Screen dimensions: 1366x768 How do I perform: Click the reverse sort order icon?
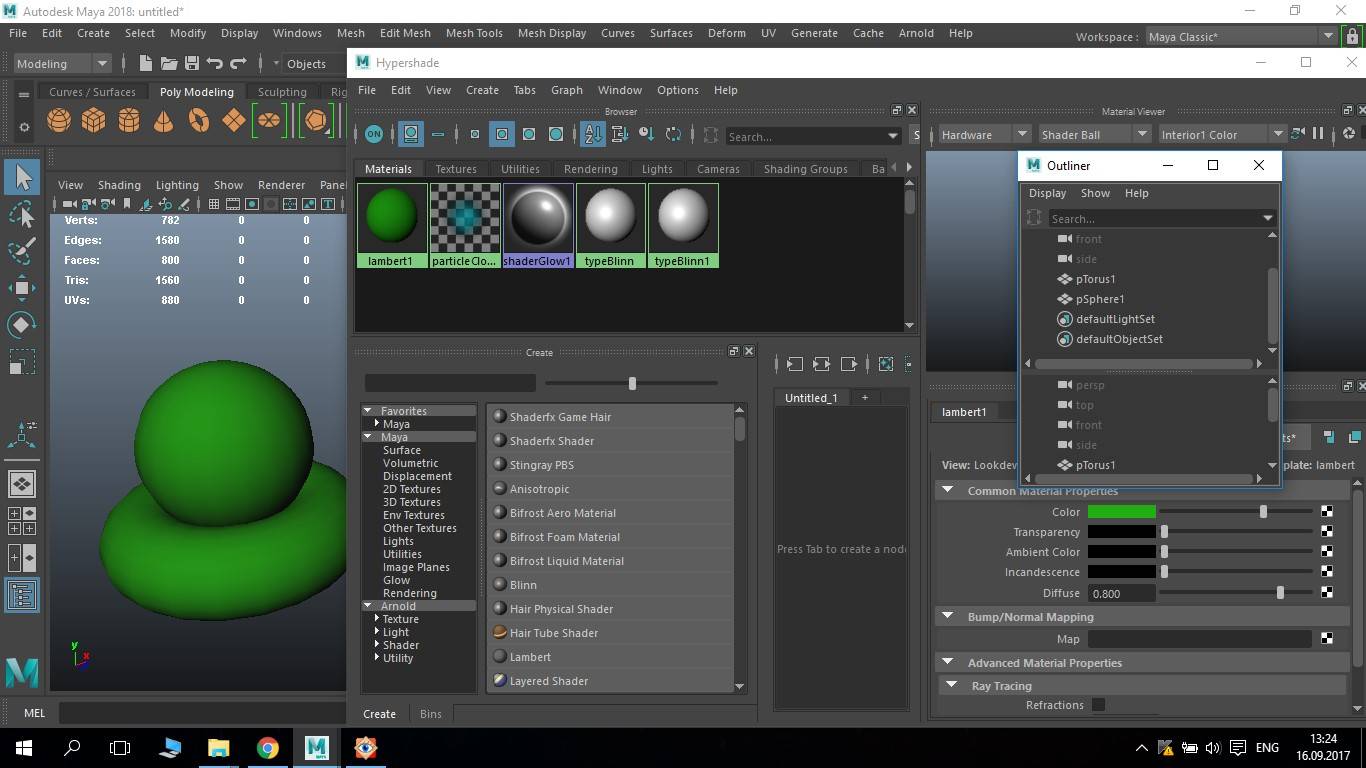674,134
